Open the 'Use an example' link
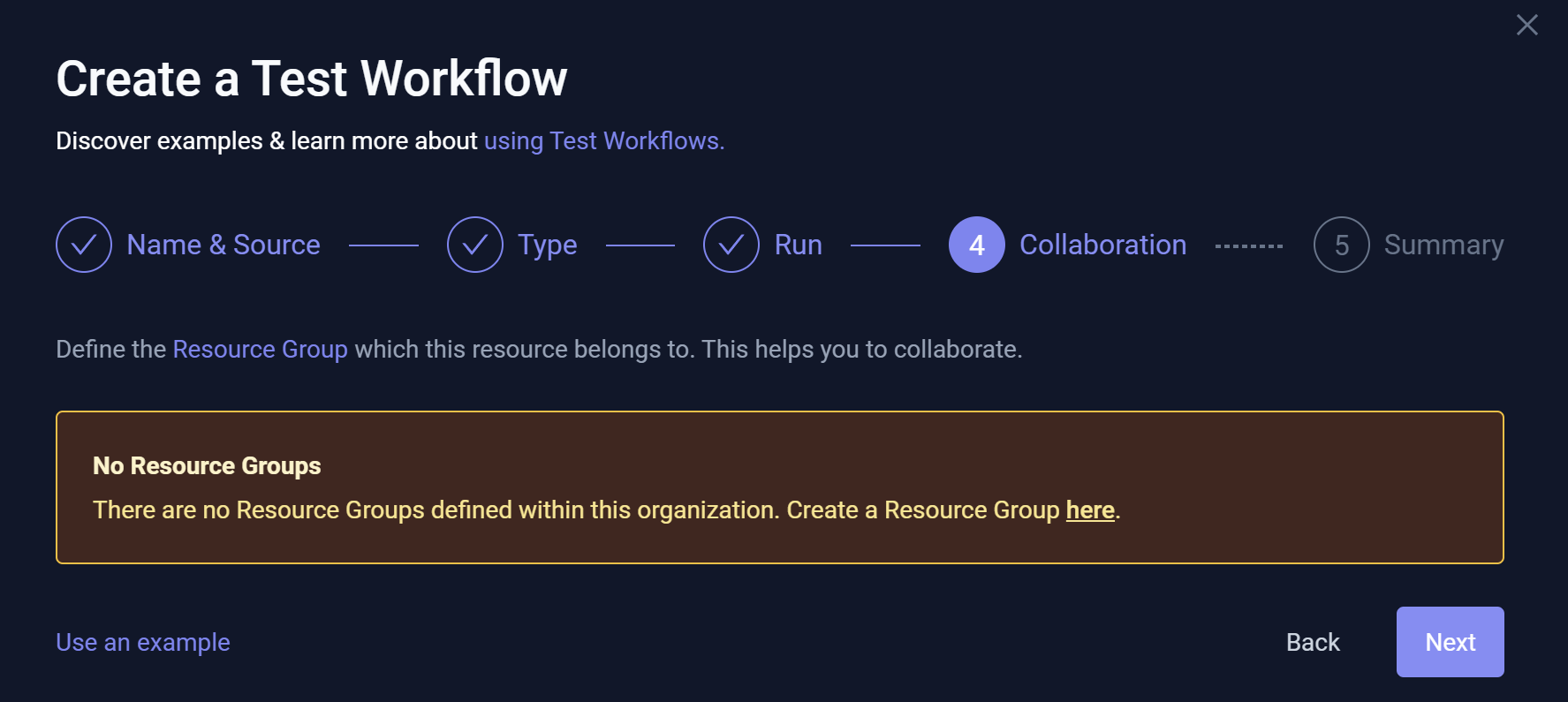 click(143, 642)
